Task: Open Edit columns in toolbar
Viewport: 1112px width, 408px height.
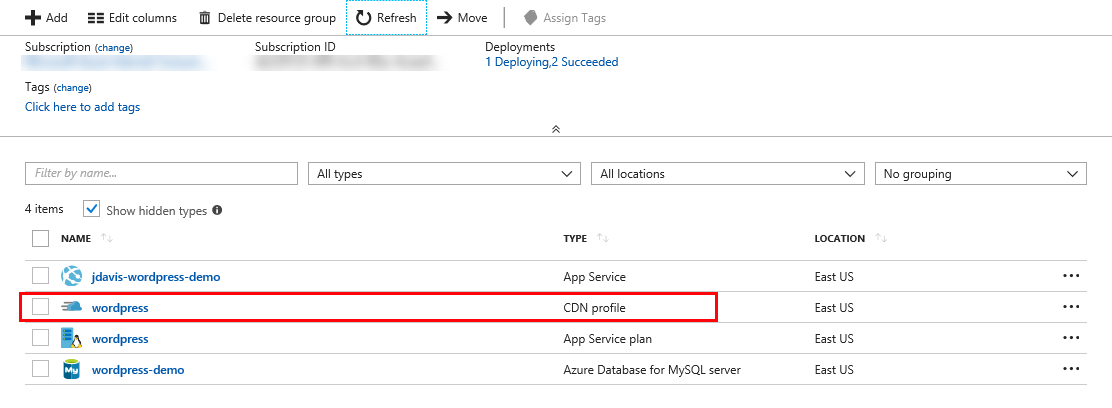Action: pyautogui.click(x=132, y=18)
